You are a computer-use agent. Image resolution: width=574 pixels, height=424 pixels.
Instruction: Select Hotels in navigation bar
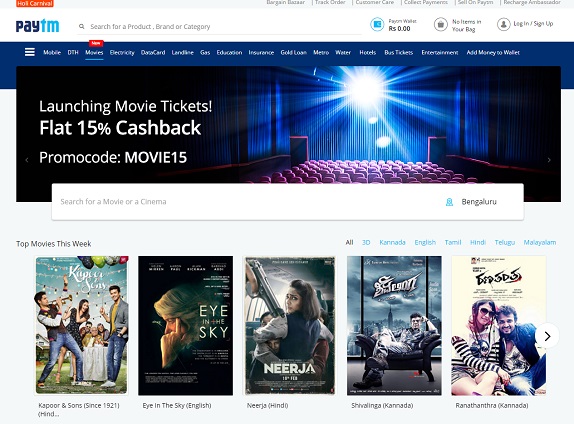click(368, 52)
